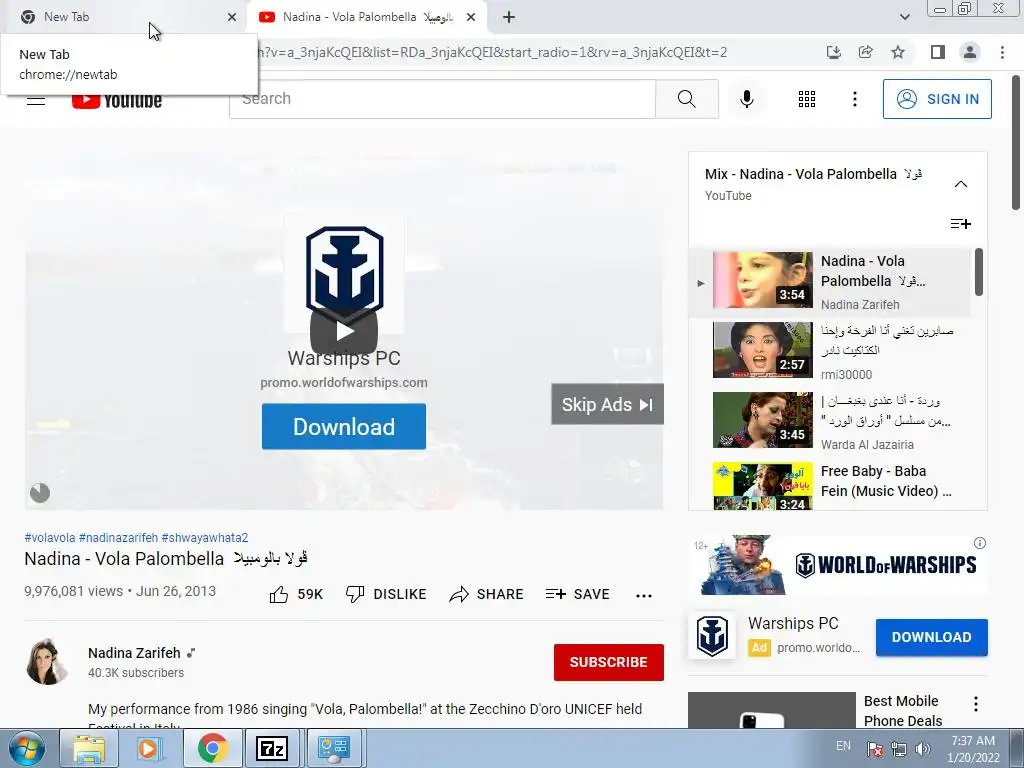Open the YouTube apps grid icon

click(807, 99)
